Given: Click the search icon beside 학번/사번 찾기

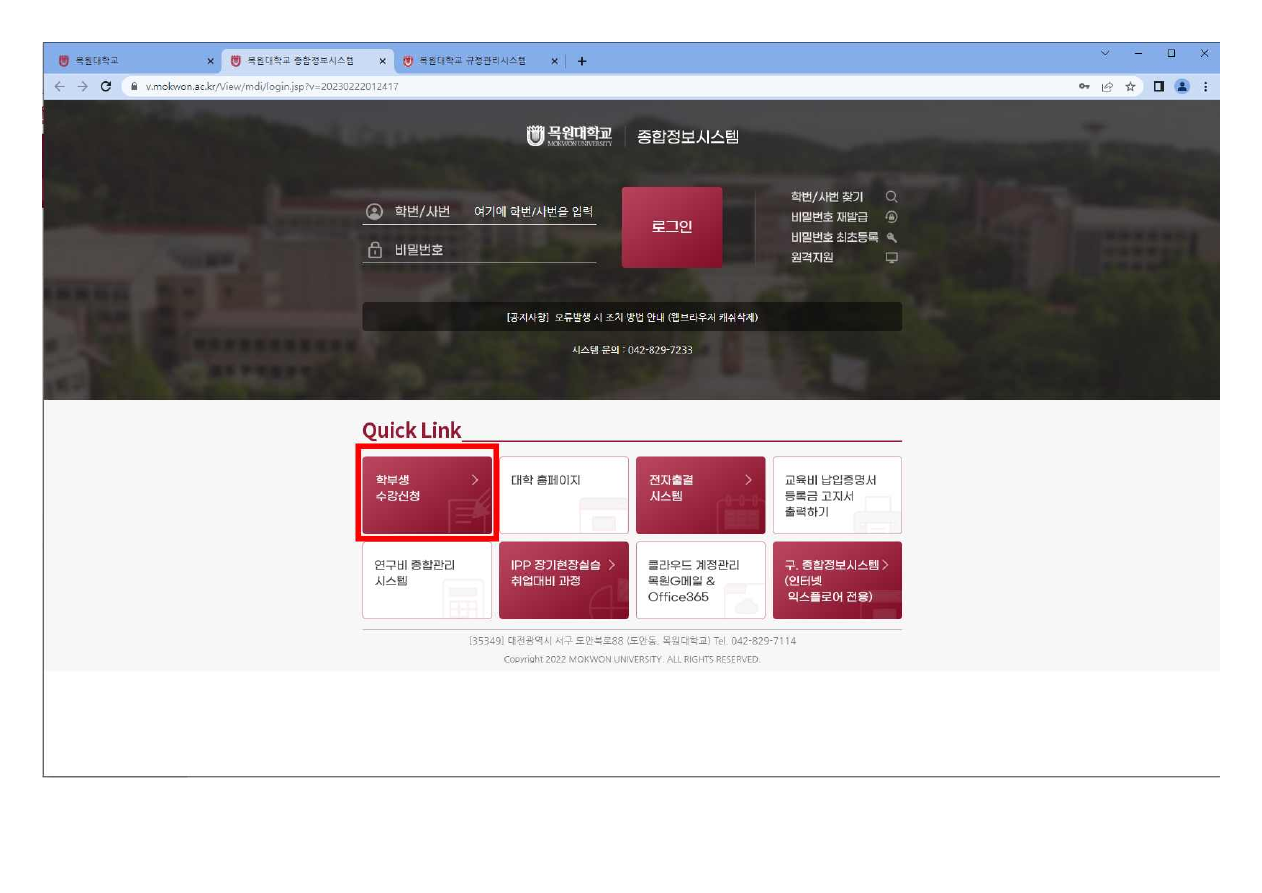Looking at the screenshot, I should pos(891,197).
